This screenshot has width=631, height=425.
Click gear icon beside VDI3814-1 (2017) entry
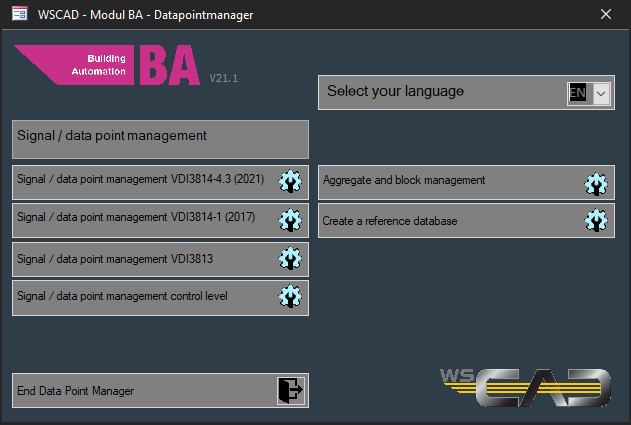pyautogui.click(x=290, y=219)
